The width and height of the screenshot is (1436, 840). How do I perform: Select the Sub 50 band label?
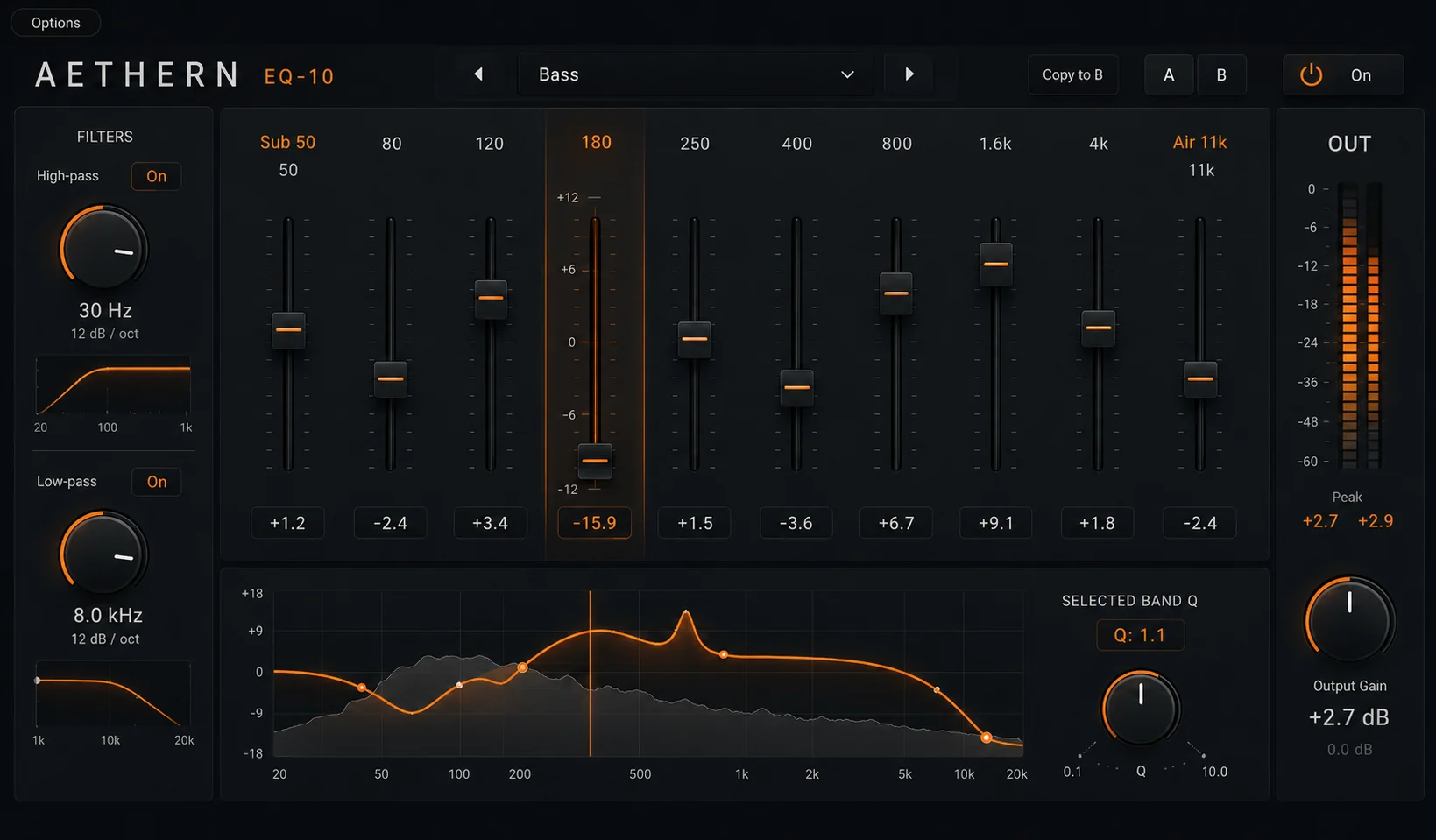(287, 142)
